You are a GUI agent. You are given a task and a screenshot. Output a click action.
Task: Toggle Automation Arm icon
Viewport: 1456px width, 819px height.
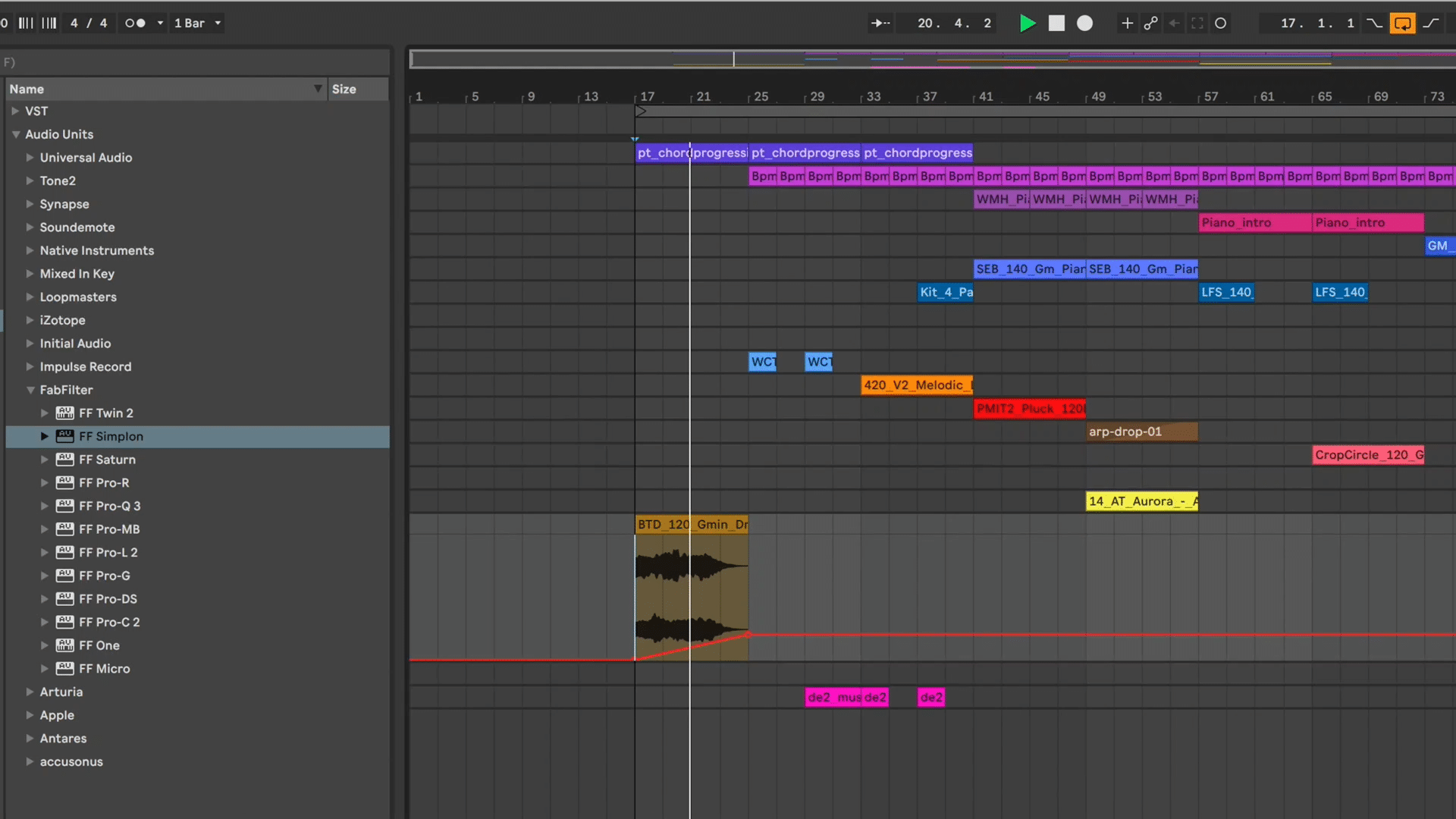pyautogui.click(x=1151, y=24)
